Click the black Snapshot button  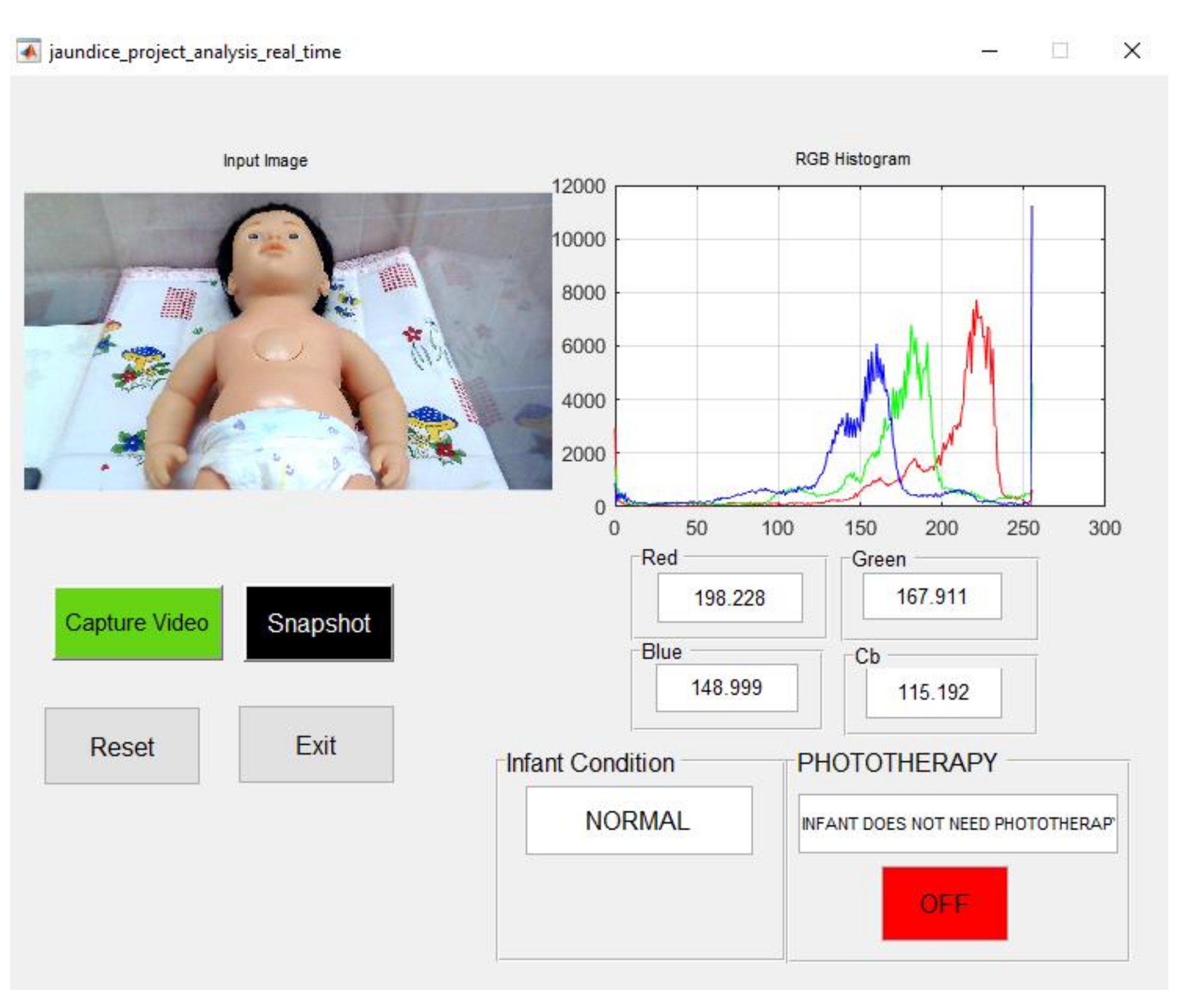(318, 623)
